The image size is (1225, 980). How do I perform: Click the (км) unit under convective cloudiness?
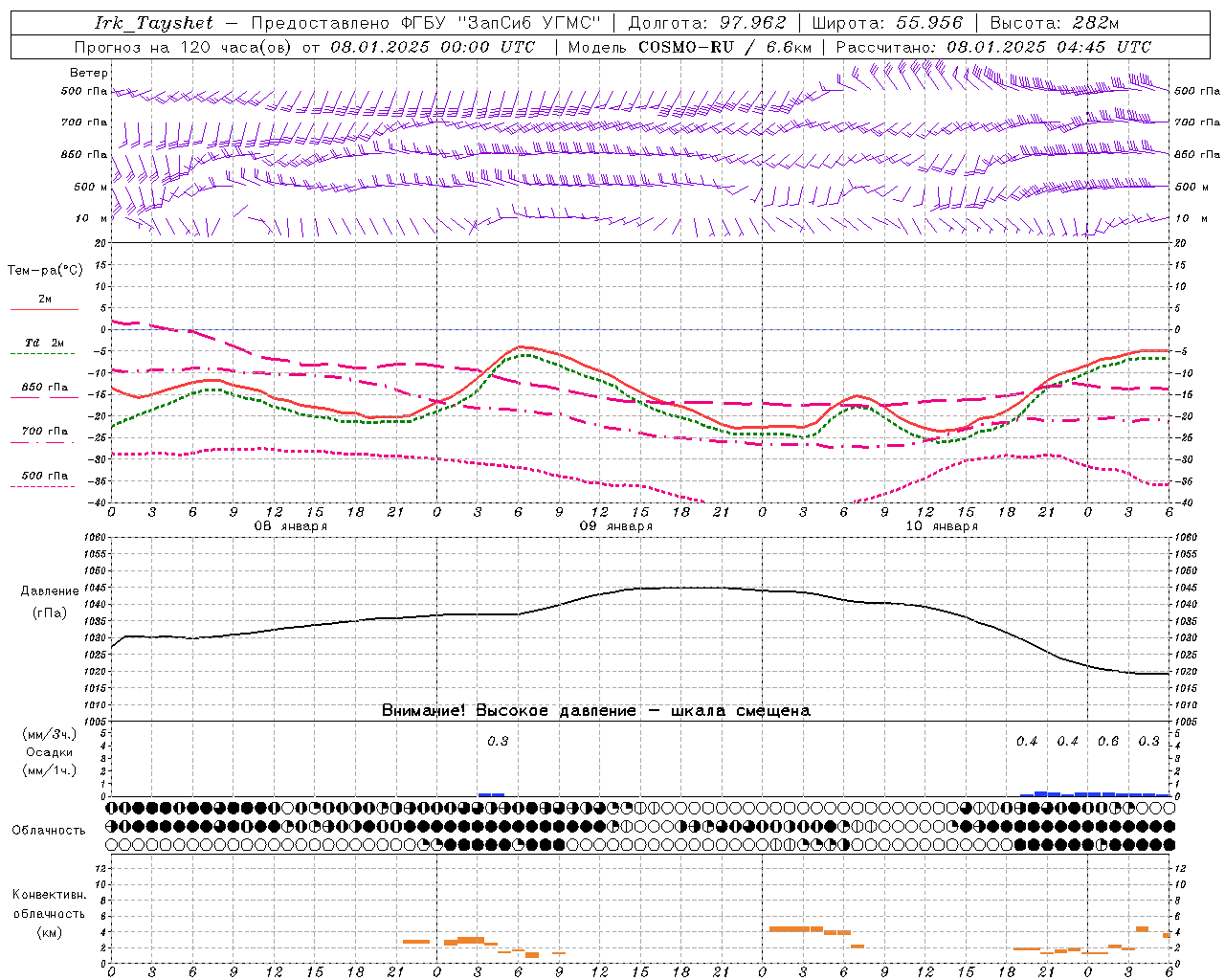tap(49, 932)
